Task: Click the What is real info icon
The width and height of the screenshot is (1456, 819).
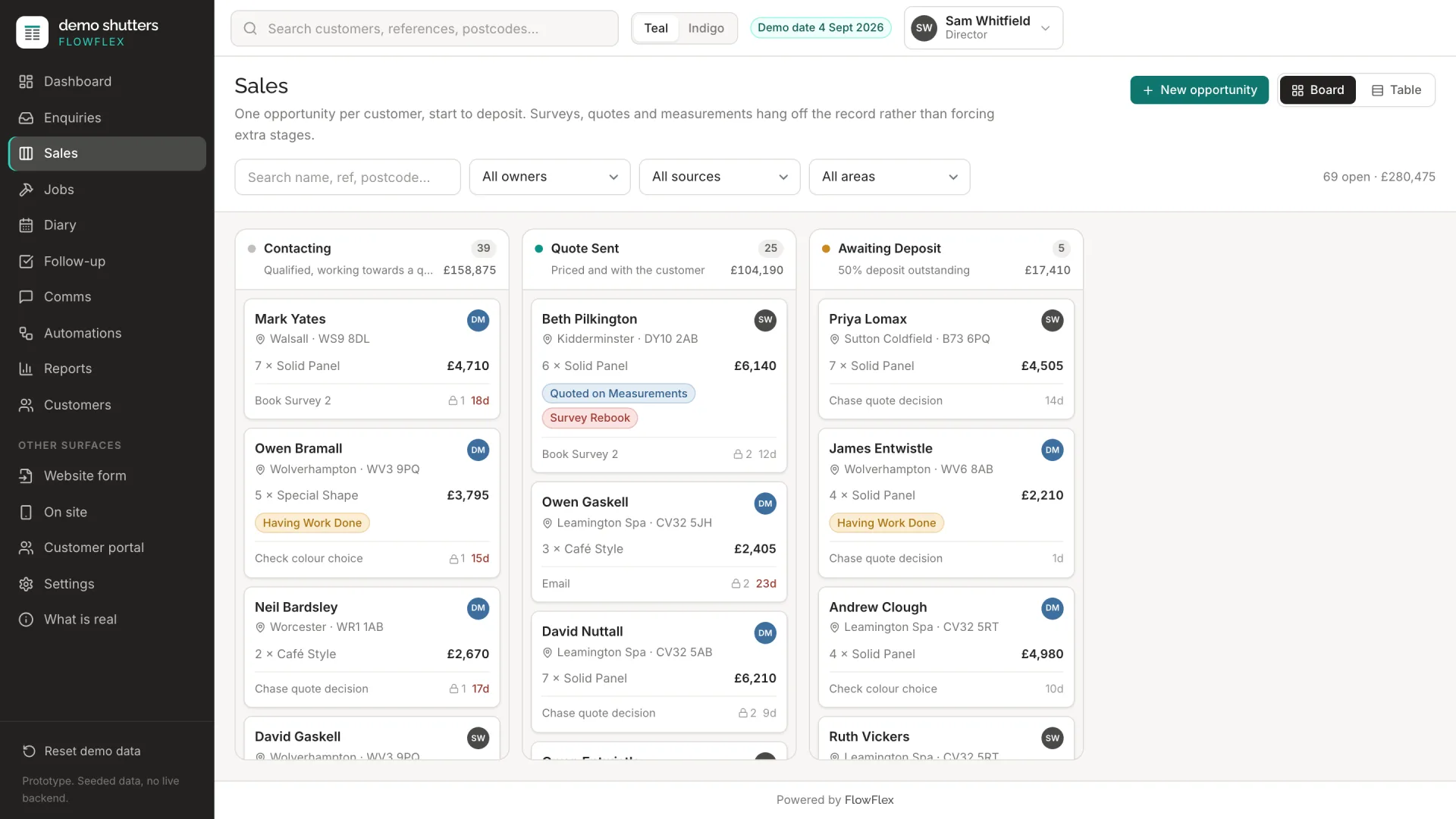Action: tap(26, 620)
